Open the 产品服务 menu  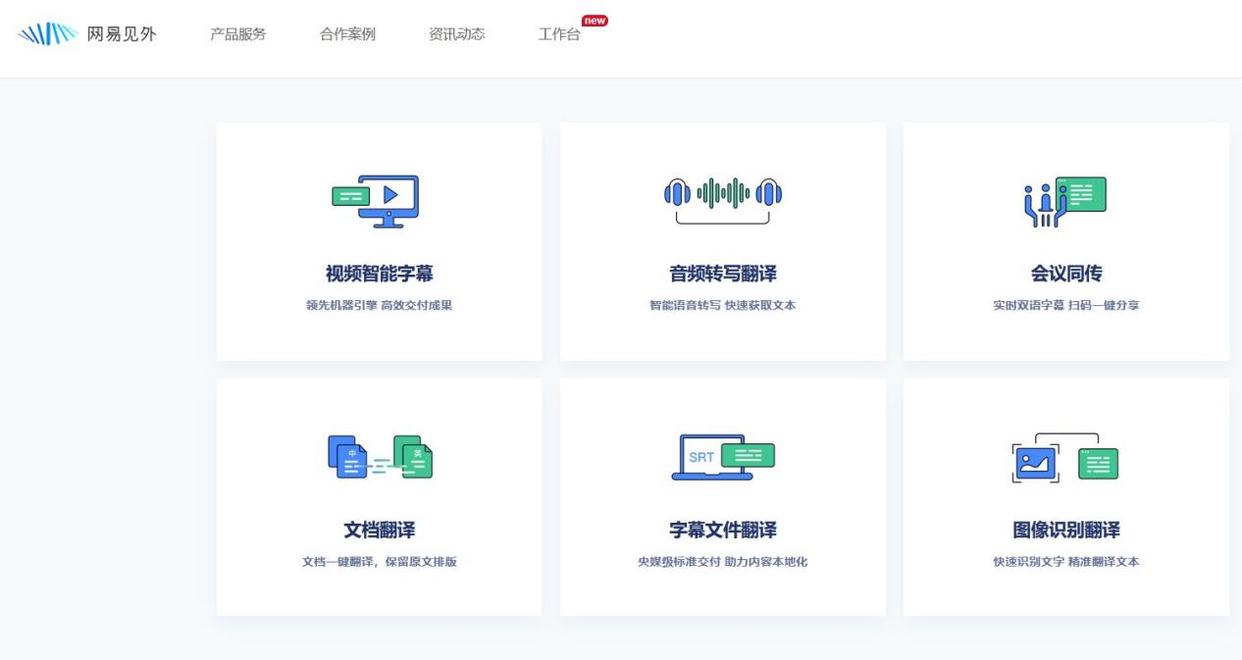point(237,33)
